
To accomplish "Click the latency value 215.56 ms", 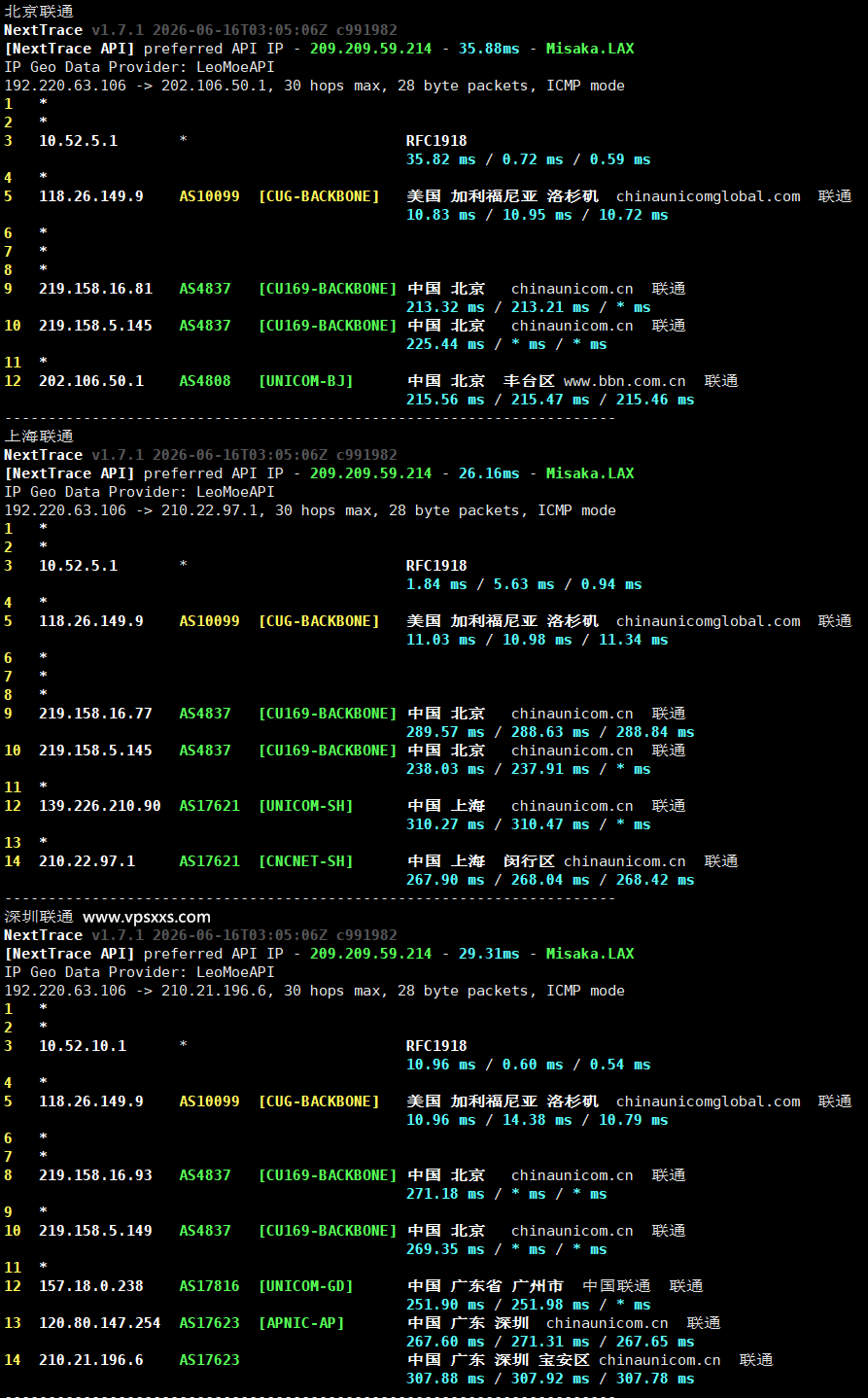I will point(445,400).
